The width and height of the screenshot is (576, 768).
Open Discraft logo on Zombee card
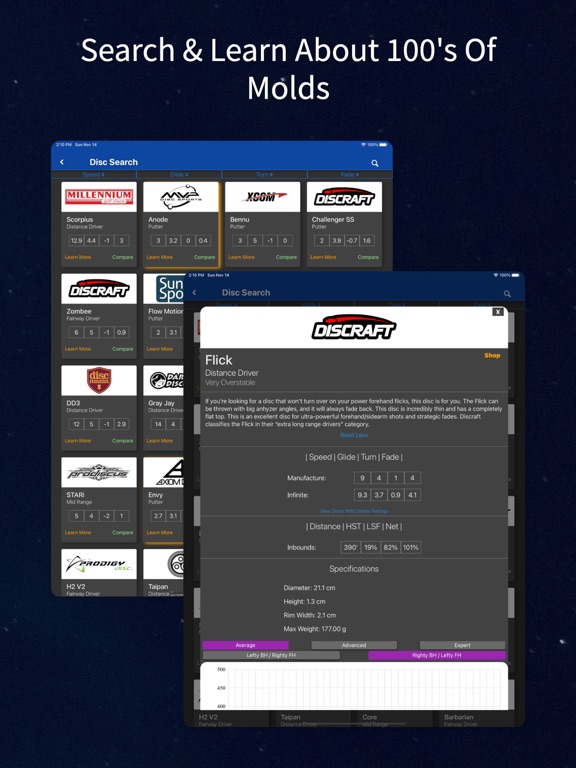(x=99, y=288)
